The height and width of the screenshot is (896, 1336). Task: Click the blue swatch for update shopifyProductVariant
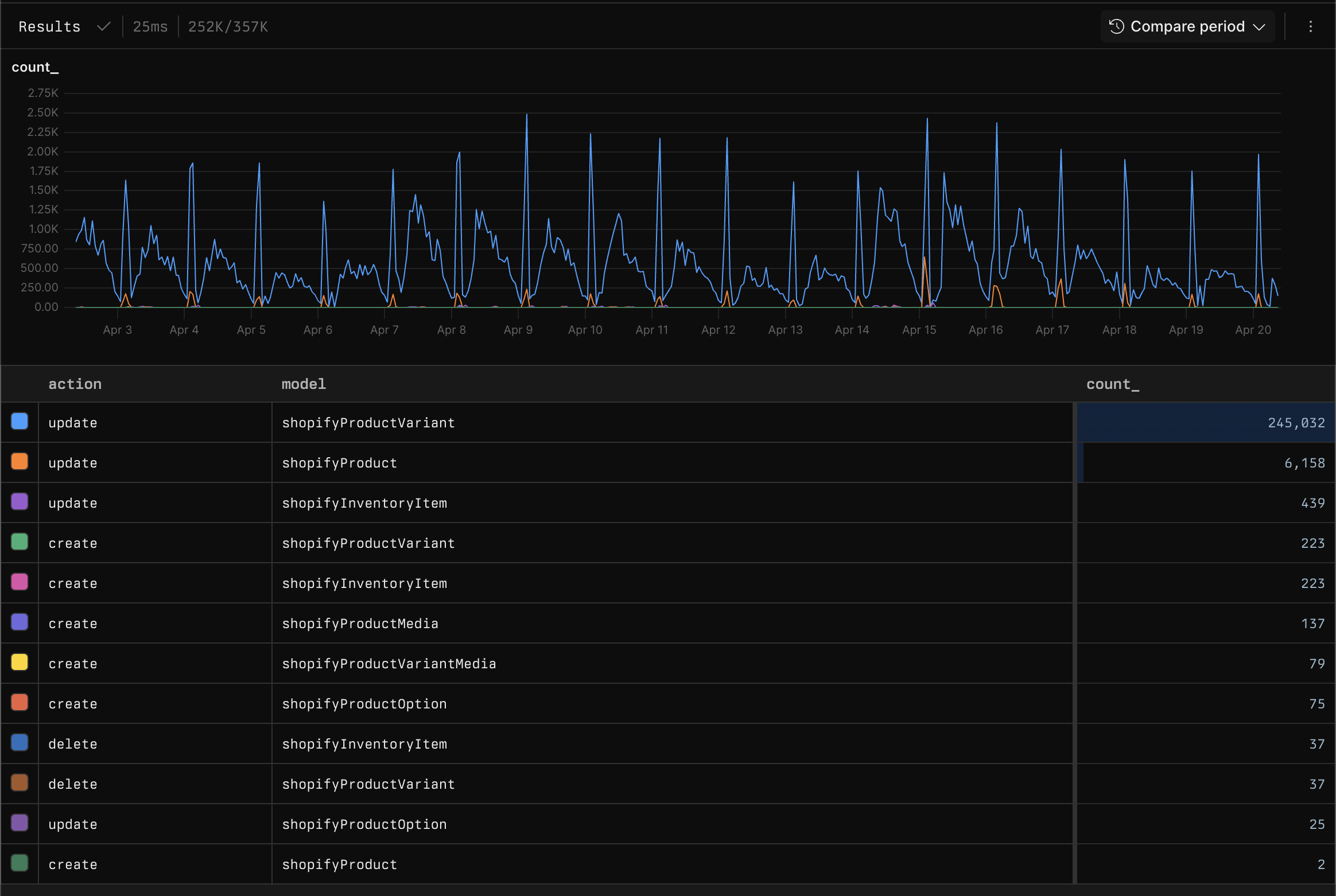coord(20,422)
